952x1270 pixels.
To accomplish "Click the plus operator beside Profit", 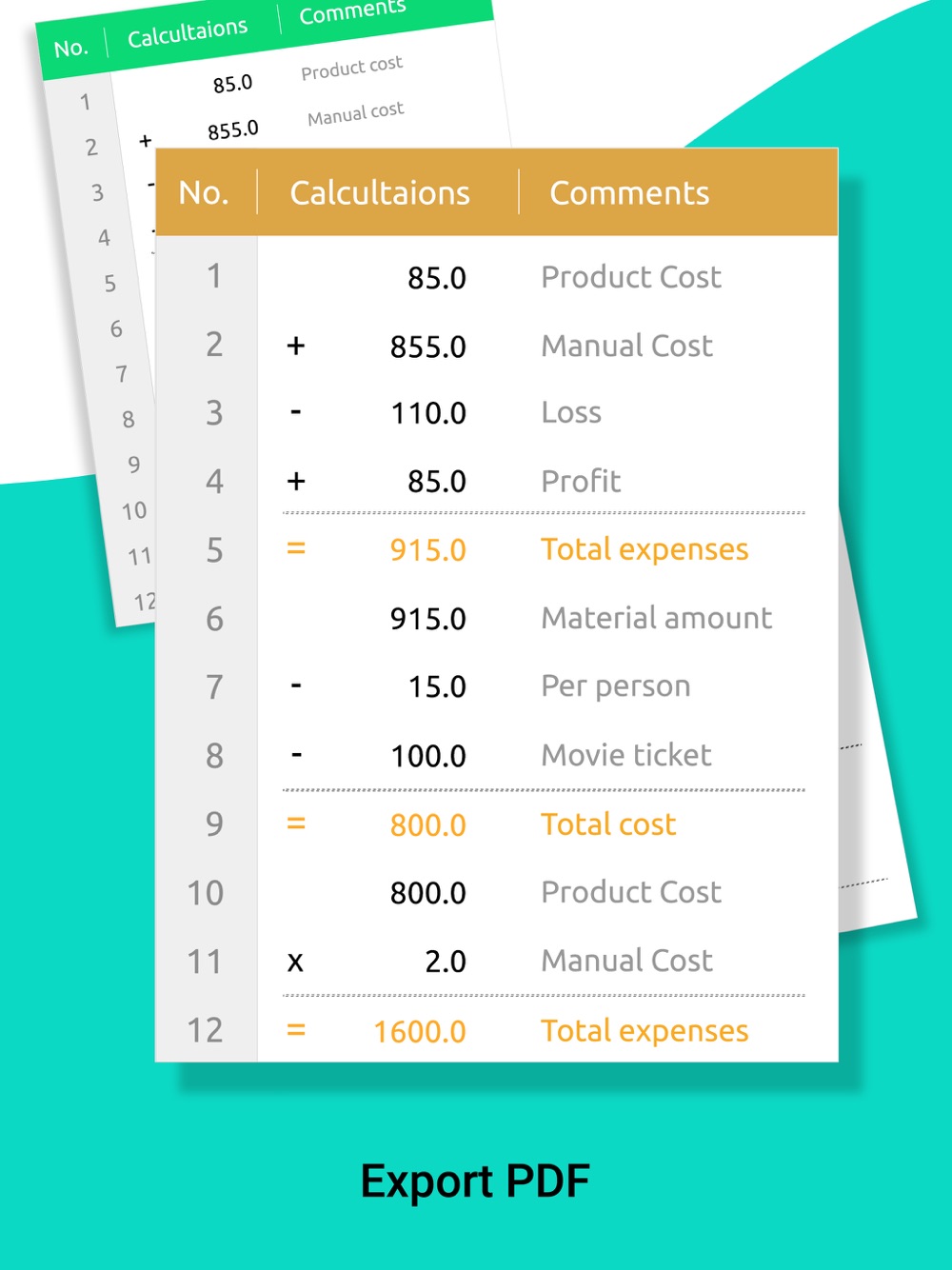I will click(296, 481).
